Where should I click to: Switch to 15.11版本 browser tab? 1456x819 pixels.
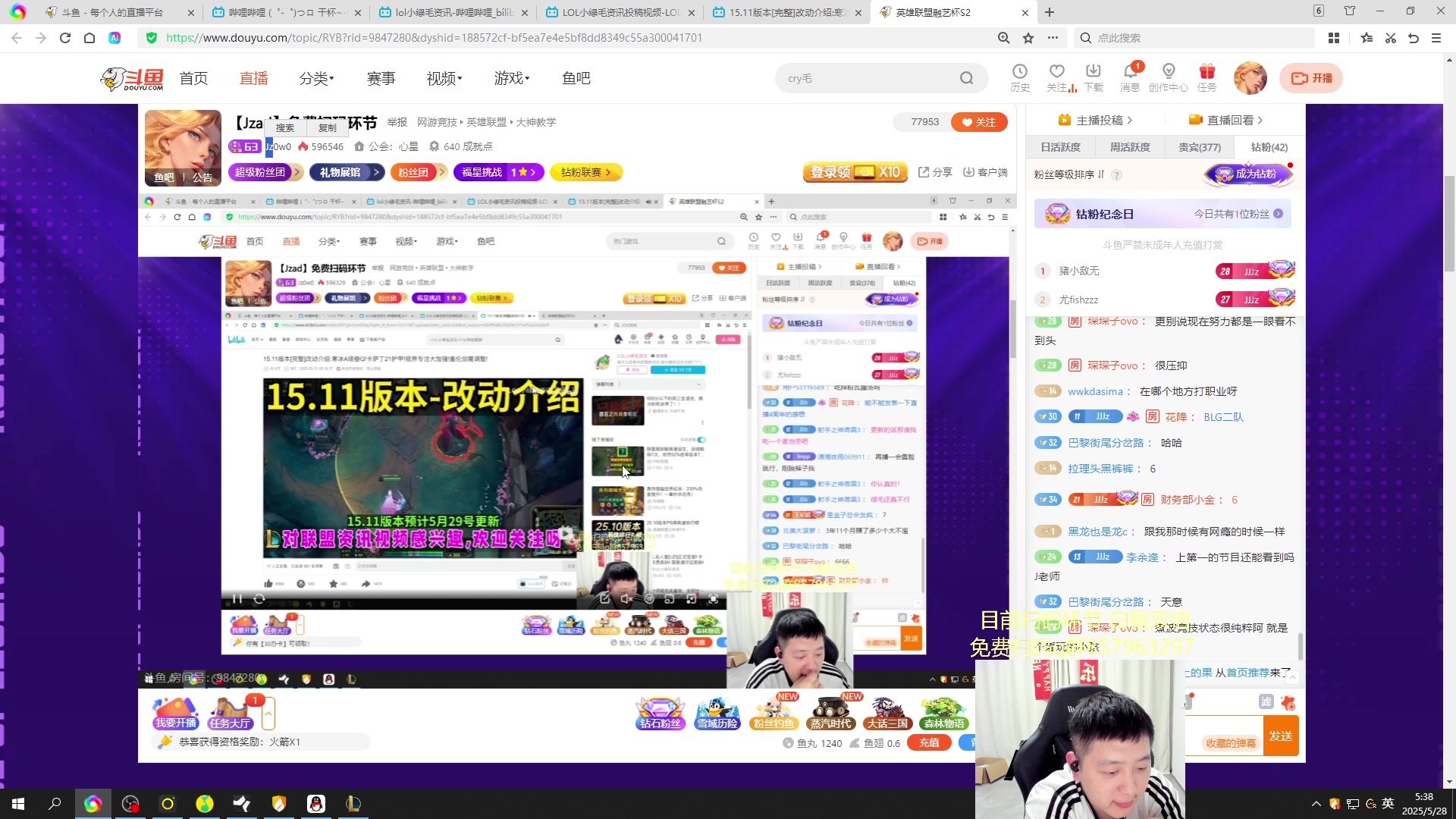tap(786, 12)
